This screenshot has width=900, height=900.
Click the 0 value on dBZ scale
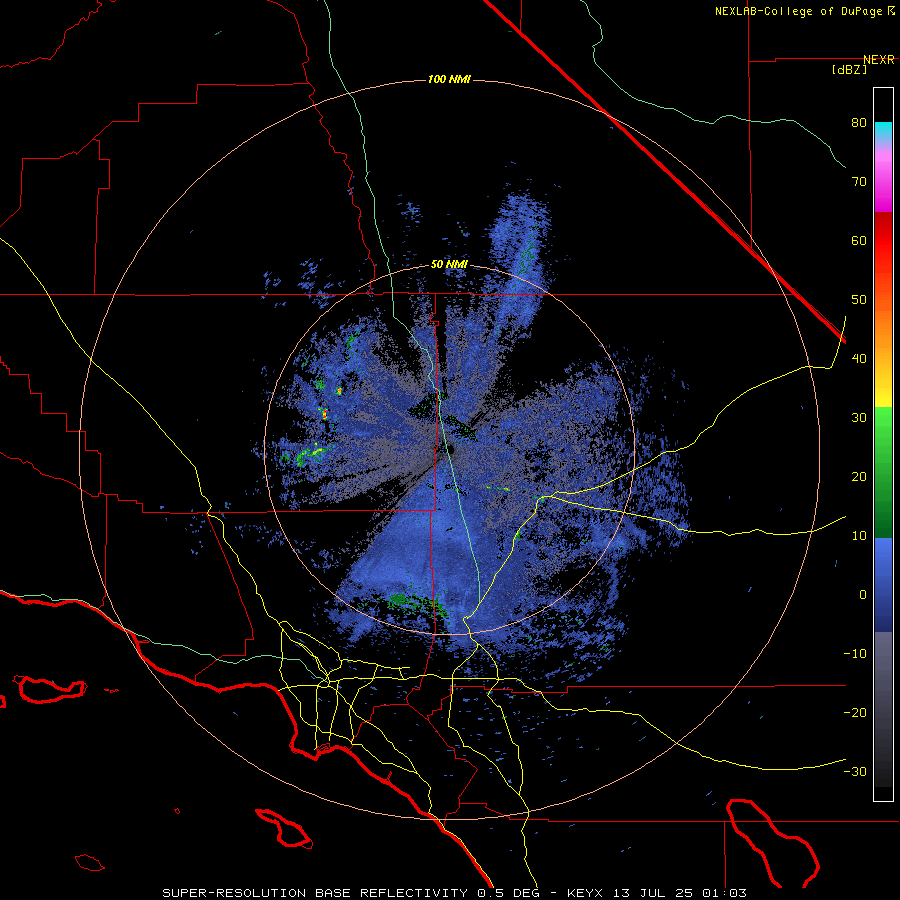pyautogui.click(x=863, y=595)
